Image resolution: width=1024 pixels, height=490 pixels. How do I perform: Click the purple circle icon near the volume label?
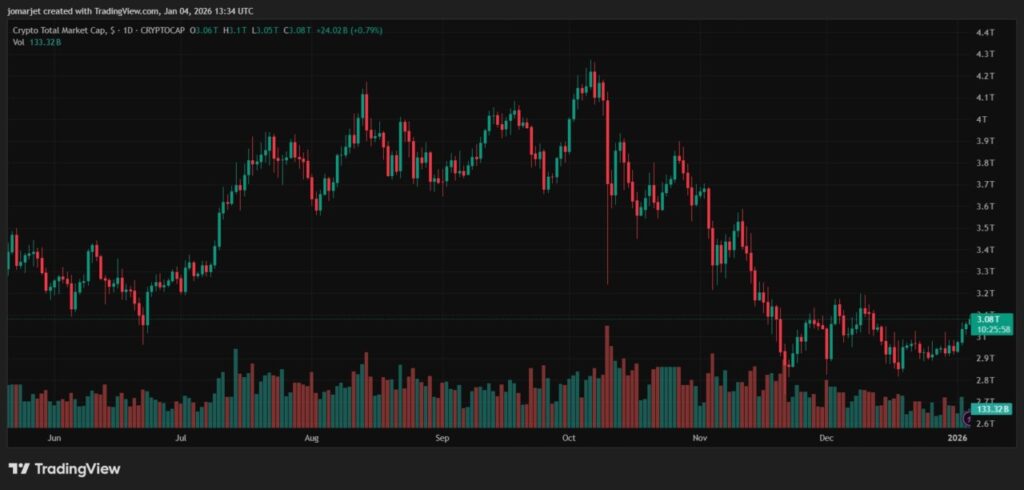(x=967, y=422)
